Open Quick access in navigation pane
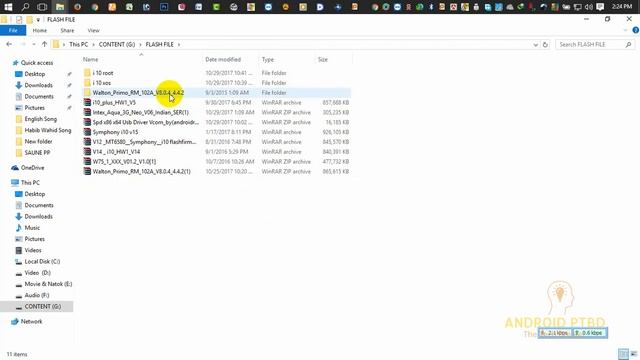 point(37,63)
